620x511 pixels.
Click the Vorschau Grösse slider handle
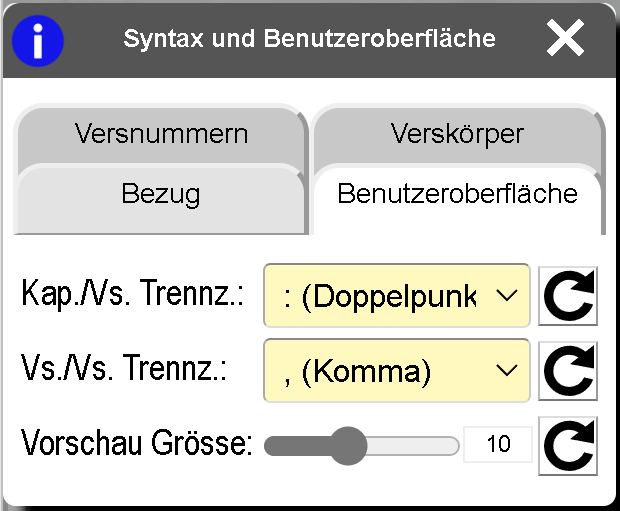[x=348, y=445]
